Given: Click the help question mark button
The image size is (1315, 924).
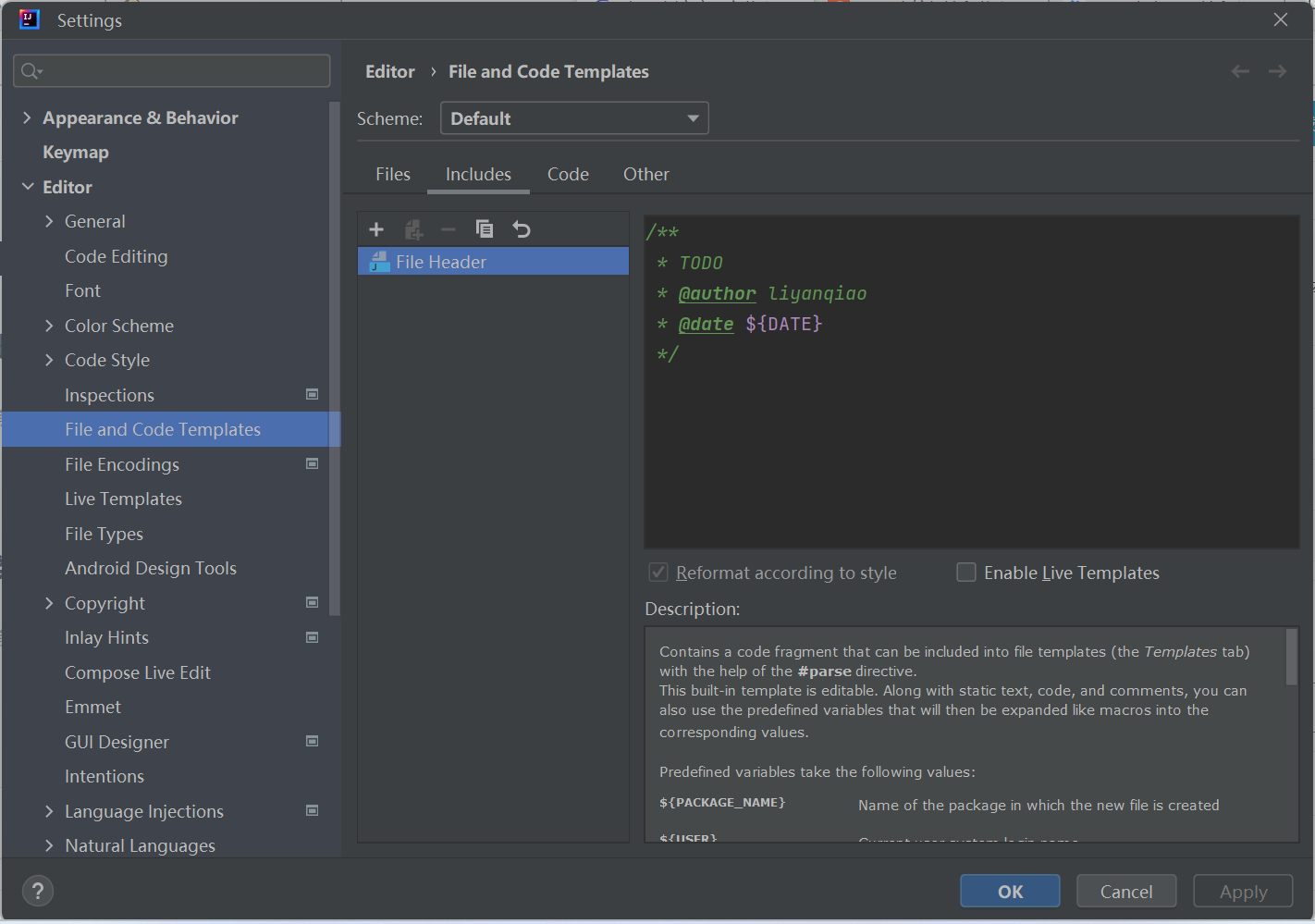Looking at the screenshot, I should pos(38,892).
